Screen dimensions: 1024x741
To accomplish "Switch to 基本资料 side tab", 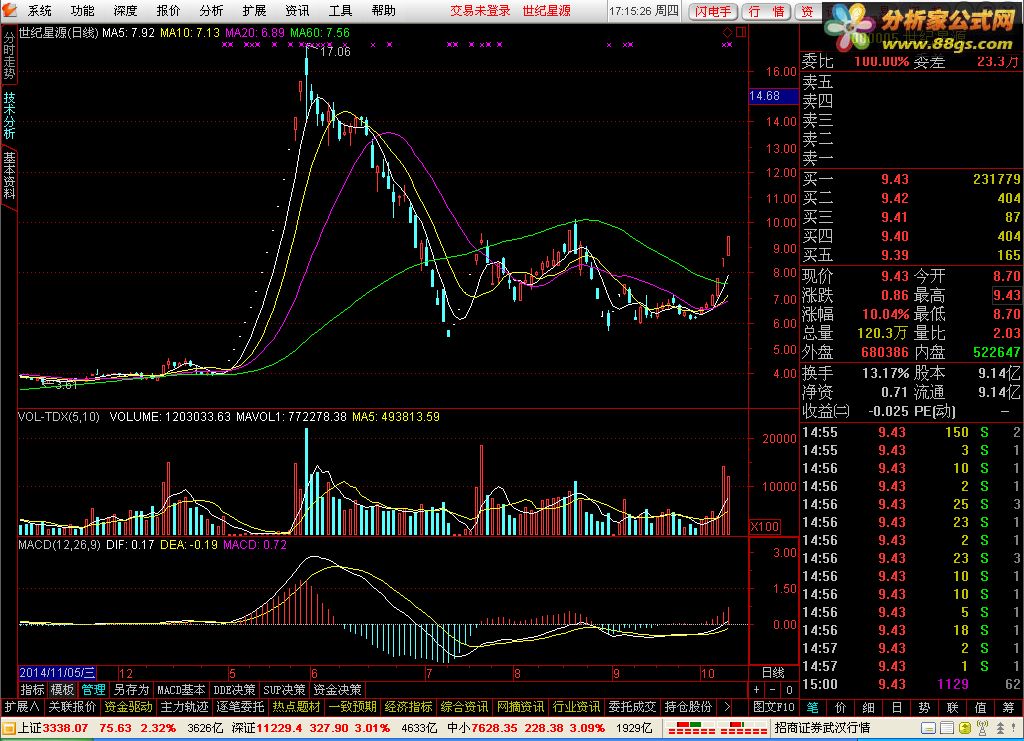I will (9, 175).
